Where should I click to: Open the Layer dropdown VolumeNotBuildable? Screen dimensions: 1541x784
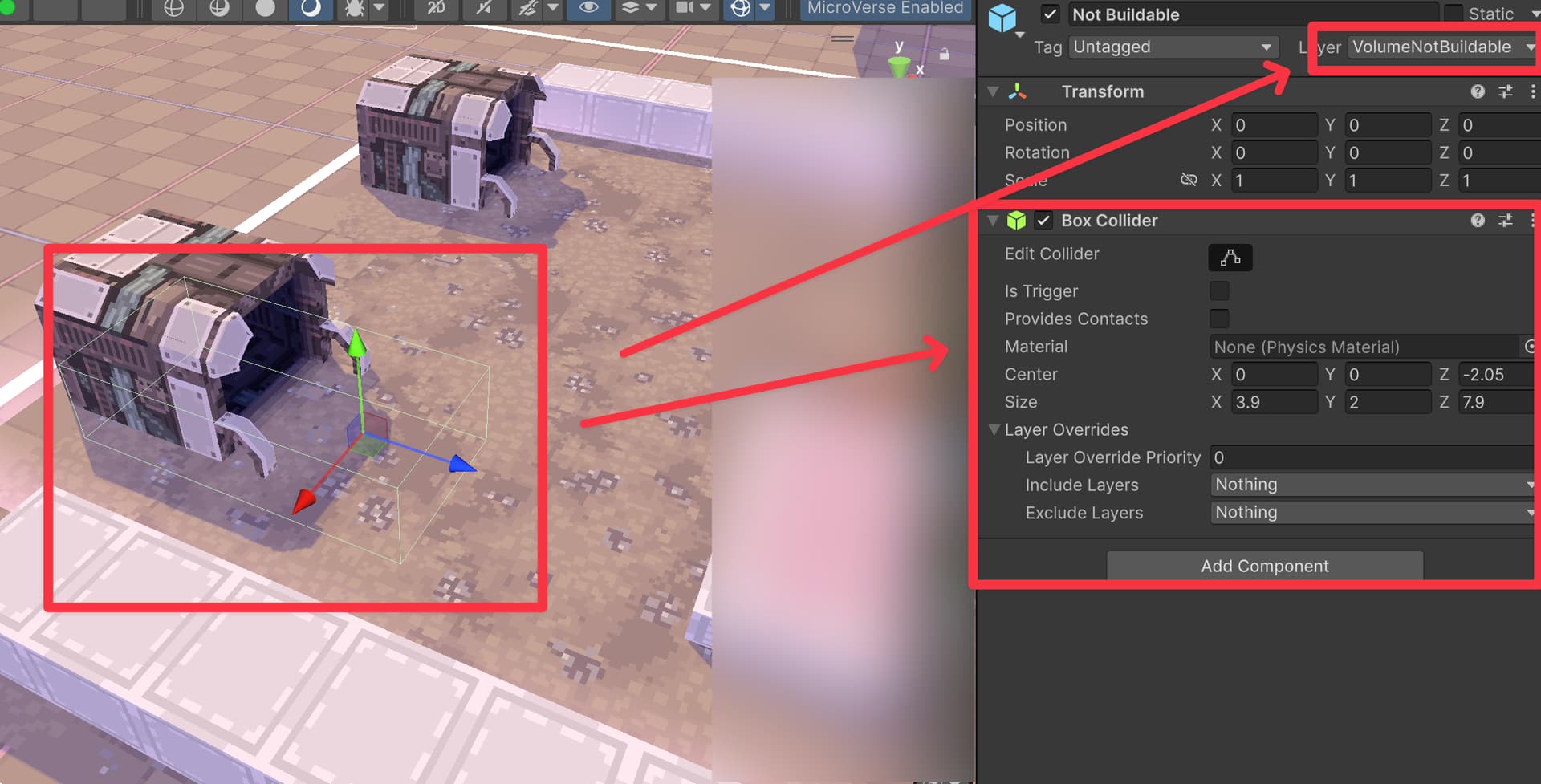tap(1441, 47)
